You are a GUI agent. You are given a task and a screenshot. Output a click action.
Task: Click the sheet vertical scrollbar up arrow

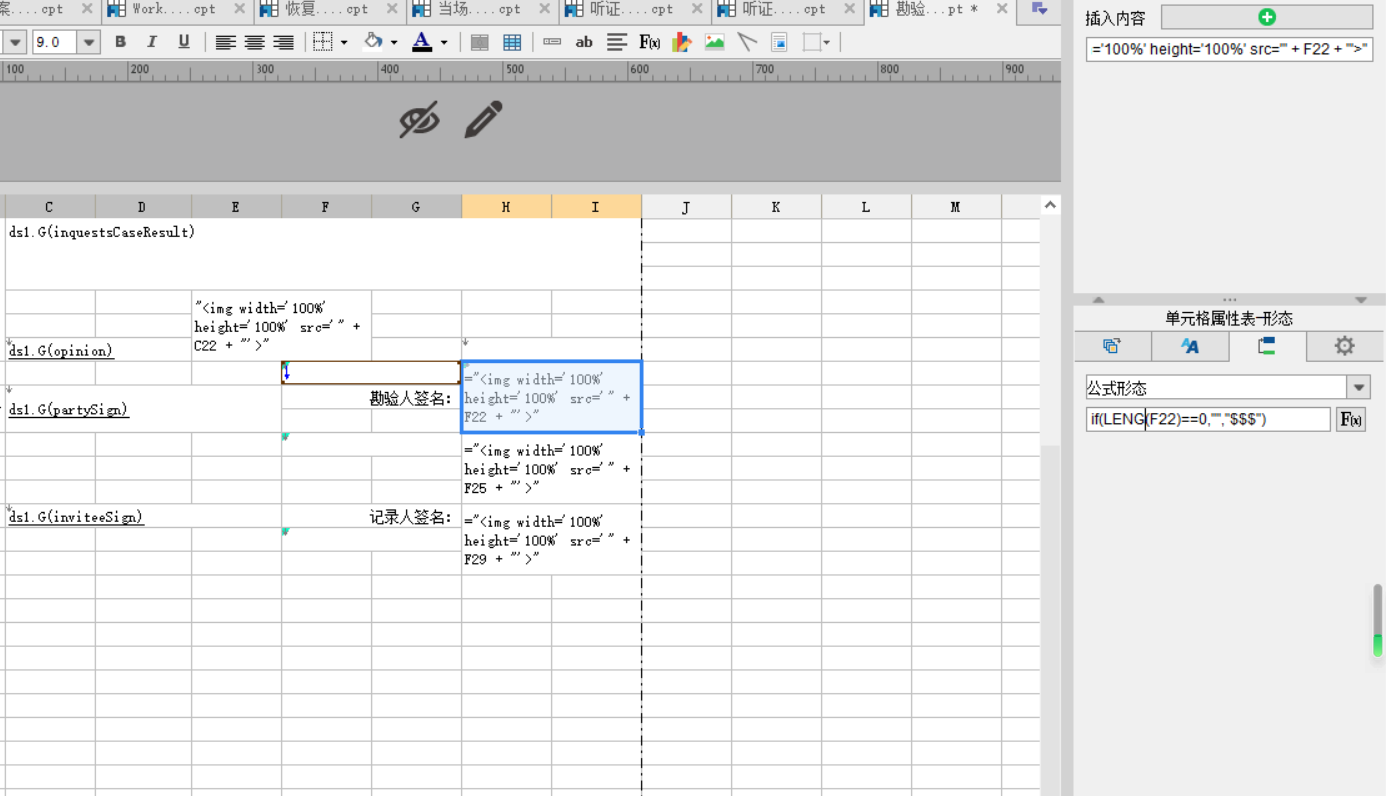(x=1050, y=206)
